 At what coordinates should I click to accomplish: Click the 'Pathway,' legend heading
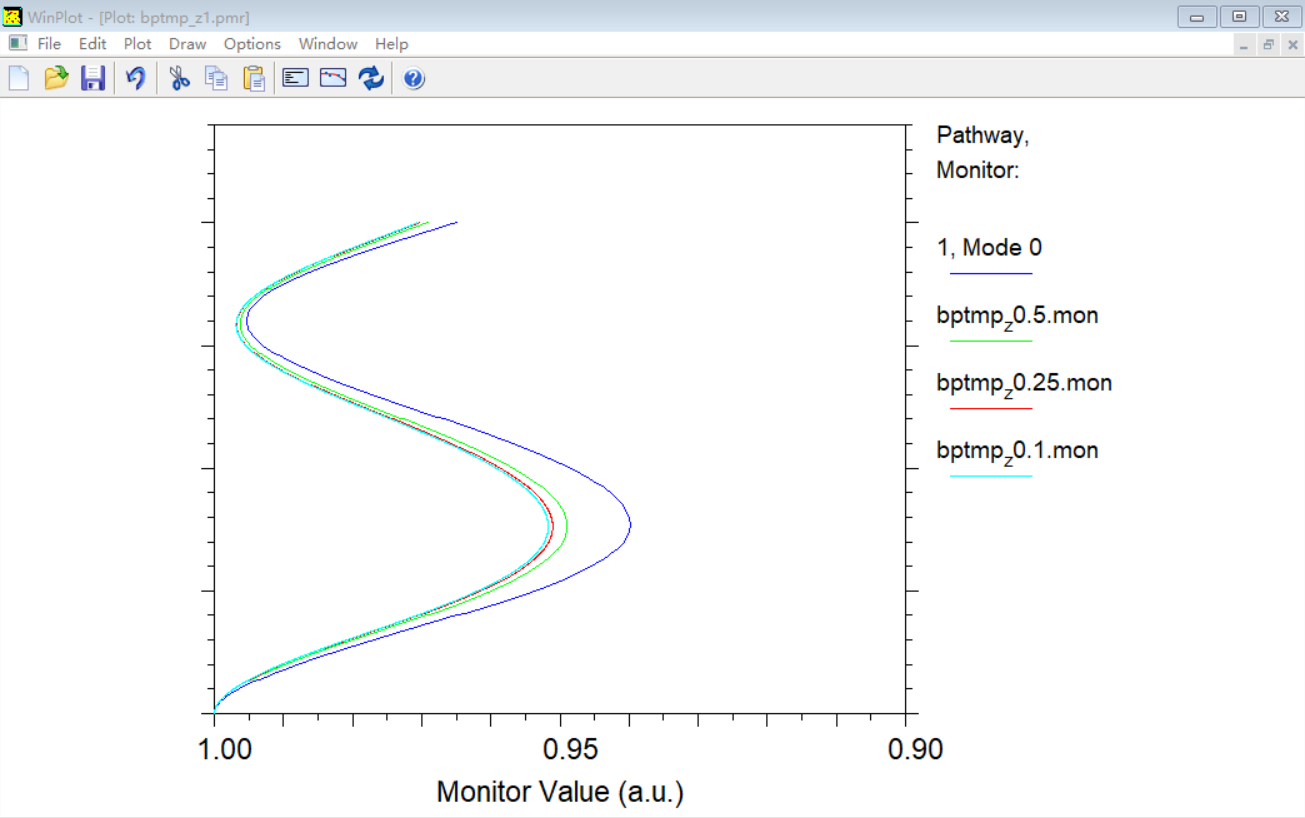(x=982, y=135)
